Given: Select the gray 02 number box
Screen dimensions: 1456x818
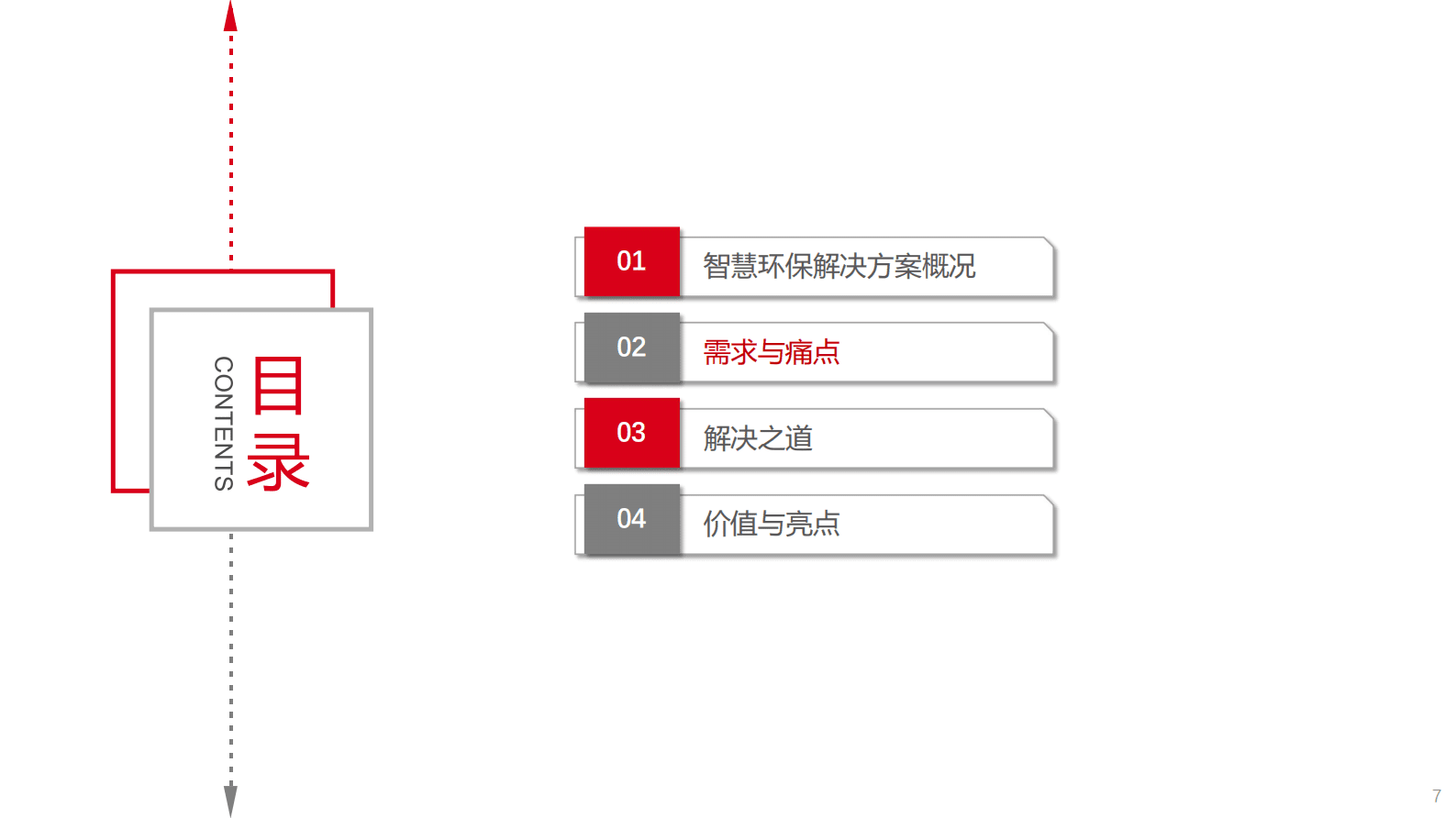Looking at the screenshot, I should tap(631, 348).
